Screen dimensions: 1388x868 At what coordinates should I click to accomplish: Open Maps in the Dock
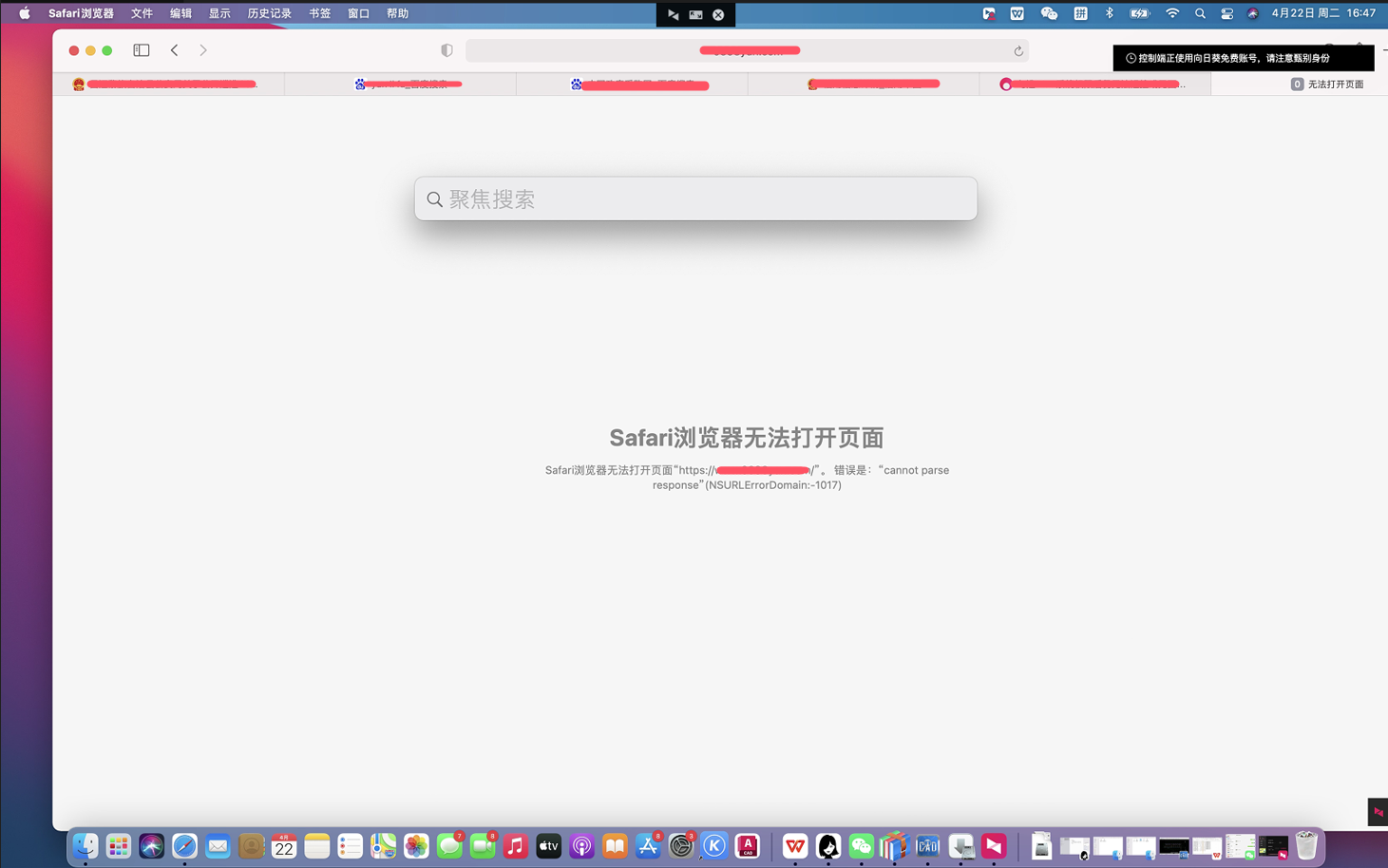[x=383, y=845]
